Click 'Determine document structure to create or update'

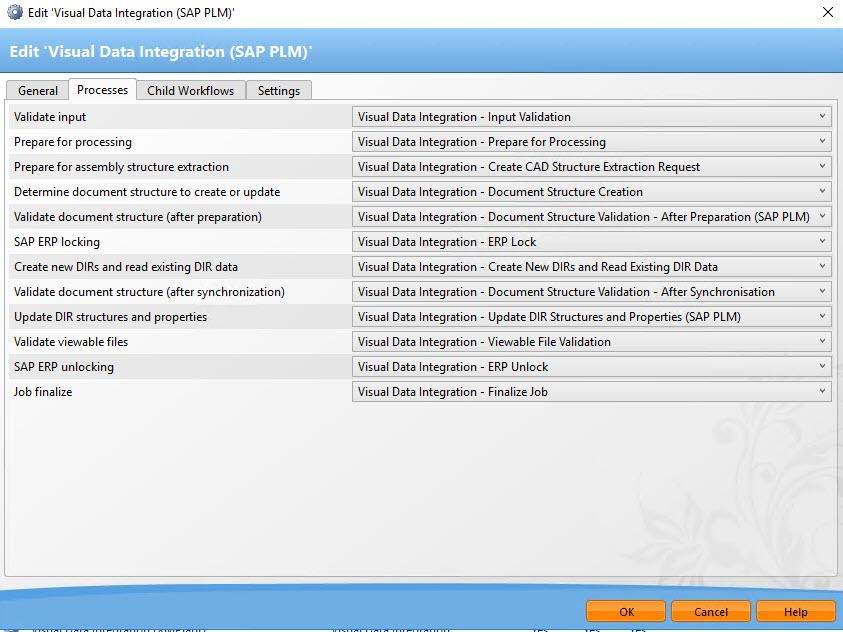click(147, 192)
